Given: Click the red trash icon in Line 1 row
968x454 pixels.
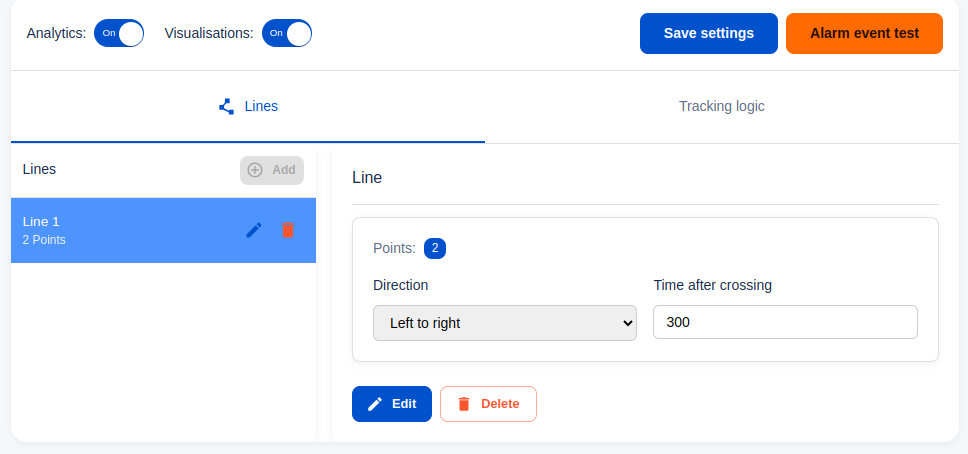Looking at the screenshot, I should coord(288,230).
